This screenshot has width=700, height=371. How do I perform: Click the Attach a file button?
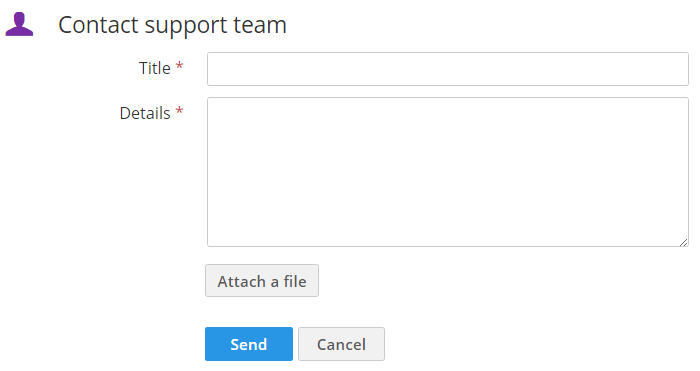(x=262, y=281)
